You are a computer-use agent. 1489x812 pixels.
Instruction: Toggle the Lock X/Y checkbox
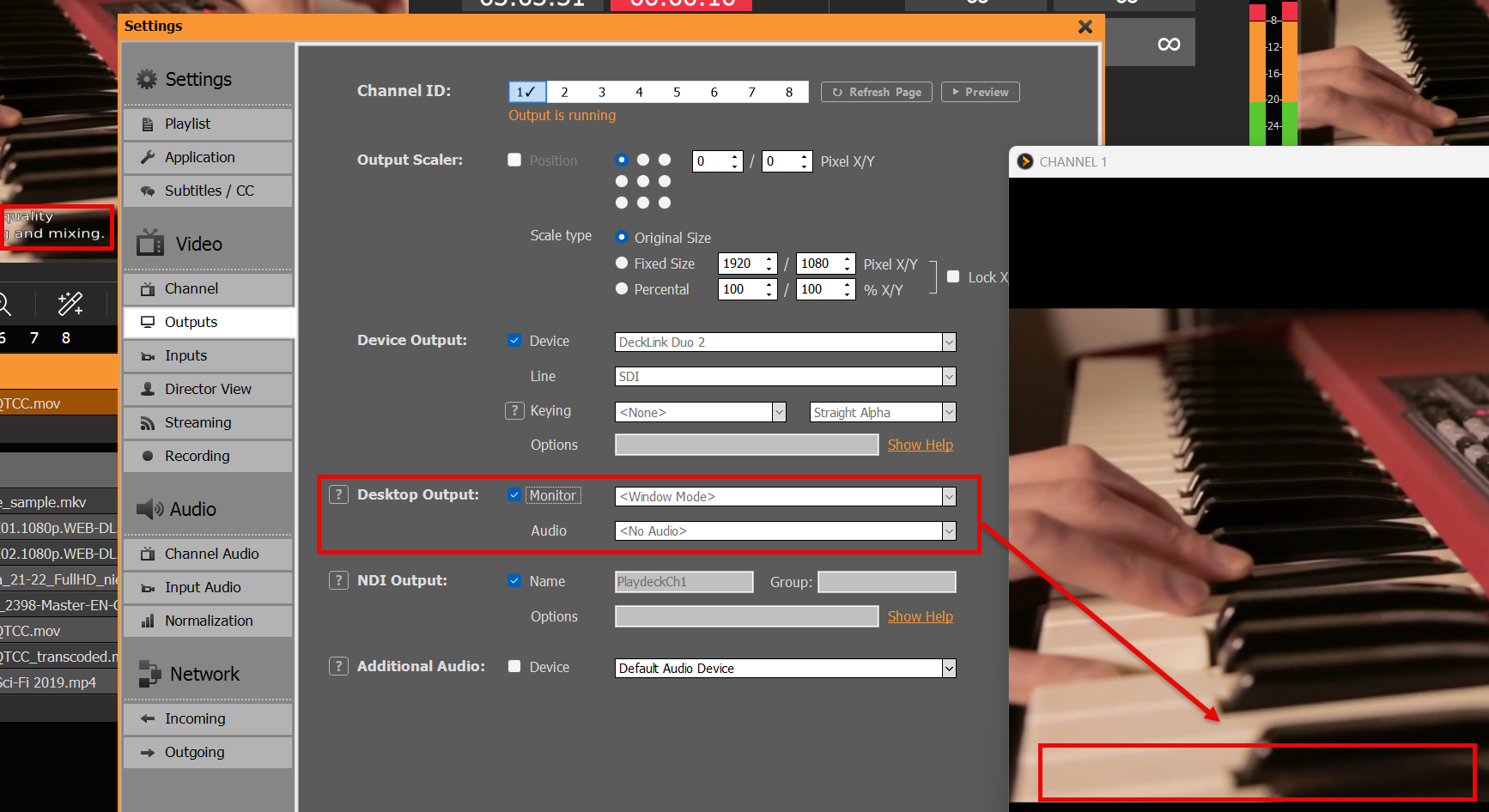[953, 276]
